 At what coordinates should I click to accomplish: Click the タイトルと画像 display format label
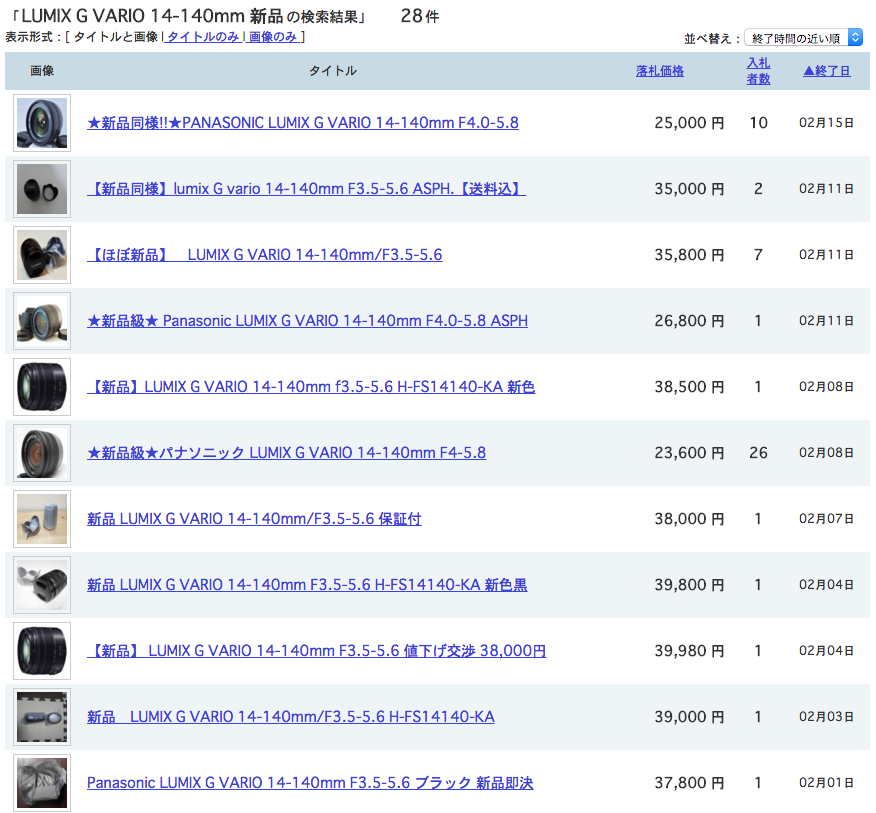pos(116,37)
